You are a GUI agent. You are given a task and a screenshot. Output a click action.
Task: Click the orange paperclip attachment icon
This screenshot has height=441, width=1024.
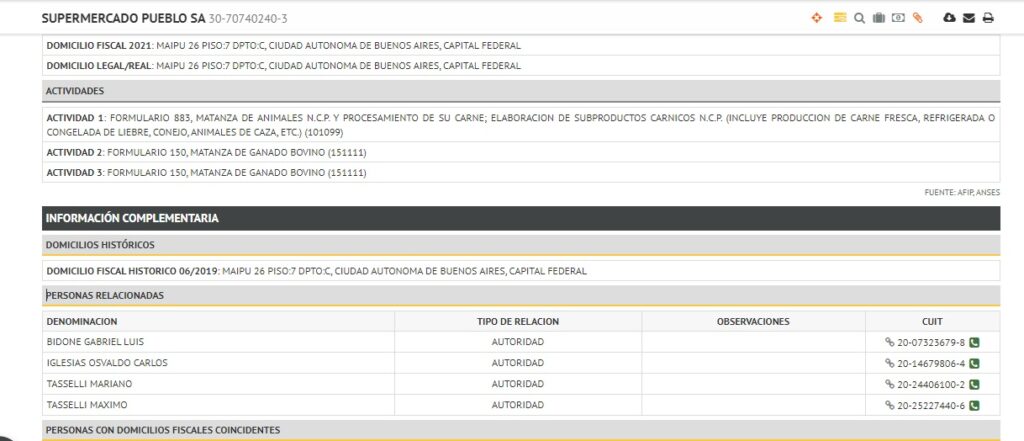[x=918, y=18]
